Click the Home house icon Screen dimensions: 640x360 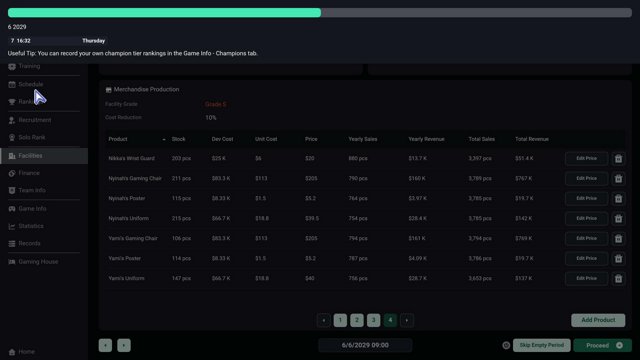tap(12, 352)
